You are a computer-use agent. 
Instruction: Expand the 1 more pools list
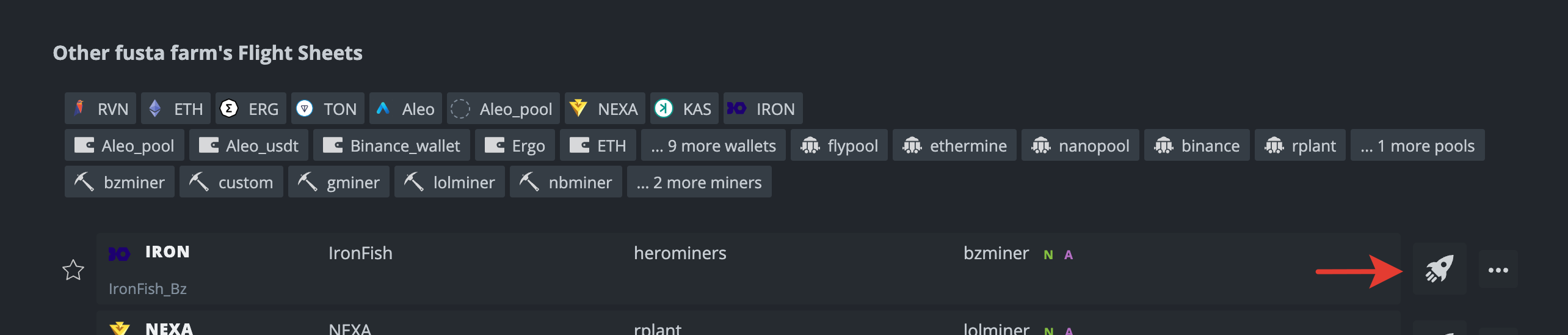(x=1417, y=145)
